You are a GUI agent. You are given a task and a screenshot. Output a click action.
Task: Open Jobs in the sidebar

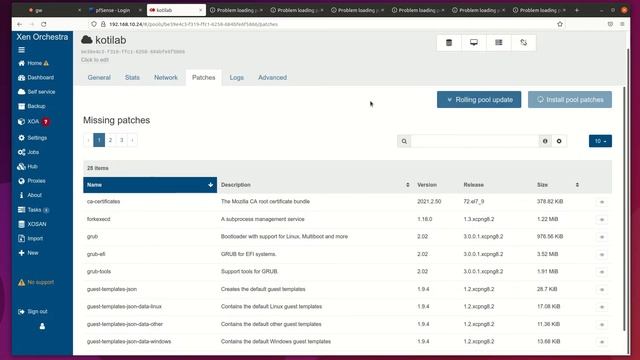28,152
